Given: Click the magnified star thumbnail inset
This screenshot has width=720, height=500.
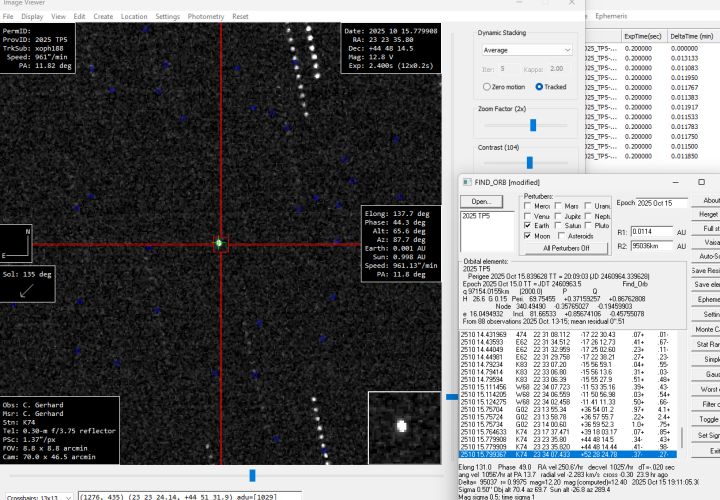Looking at the screenshot, I should (x=401, y=425).
